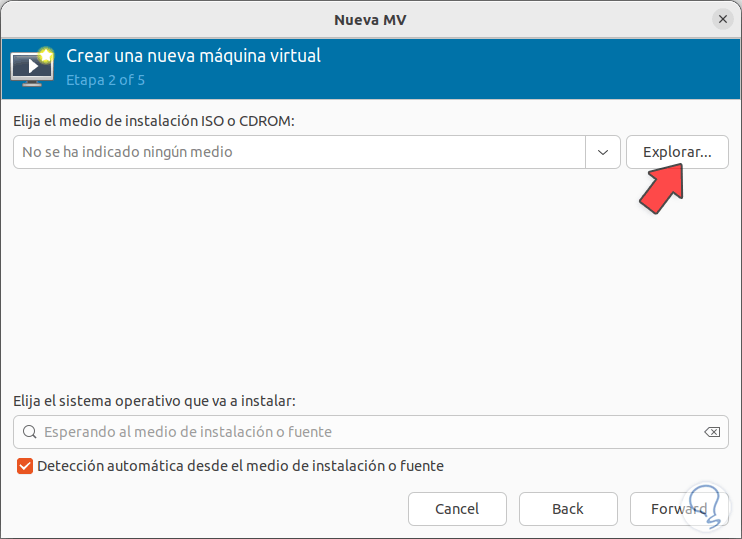
Task: Clear the operating system field with backspace icon
Action: pos(711,432)
